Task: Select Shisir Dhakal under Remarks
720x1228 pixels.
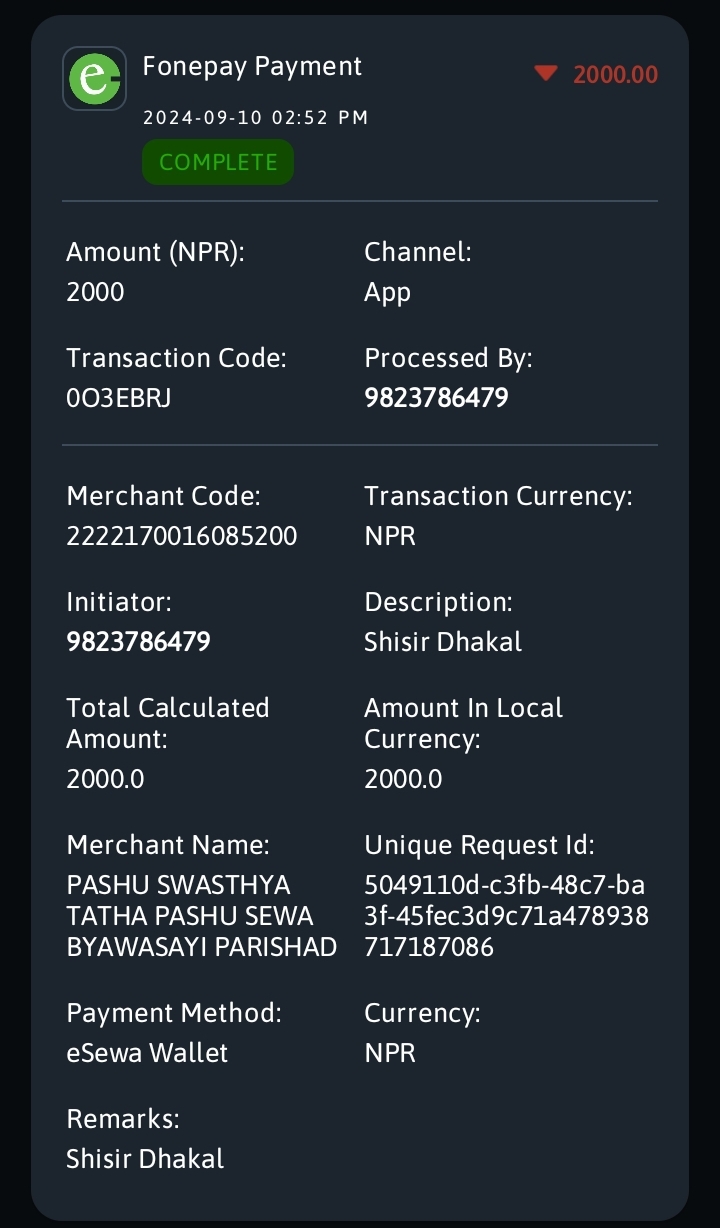Action: pyautogui.click(x=145, y=1159)
